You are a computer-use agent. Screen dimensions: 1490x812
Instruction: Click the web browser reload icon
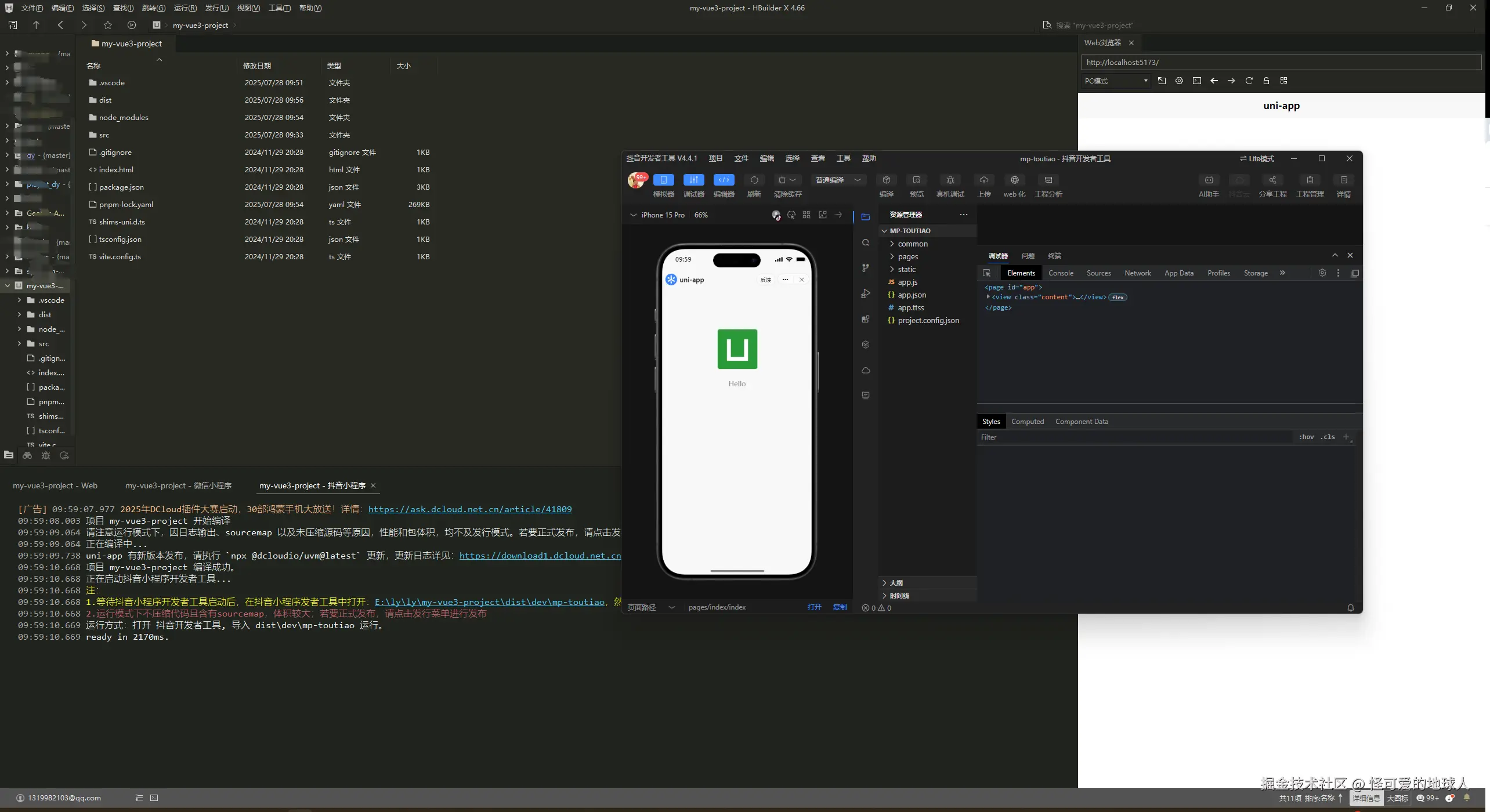coord(1249,81)
